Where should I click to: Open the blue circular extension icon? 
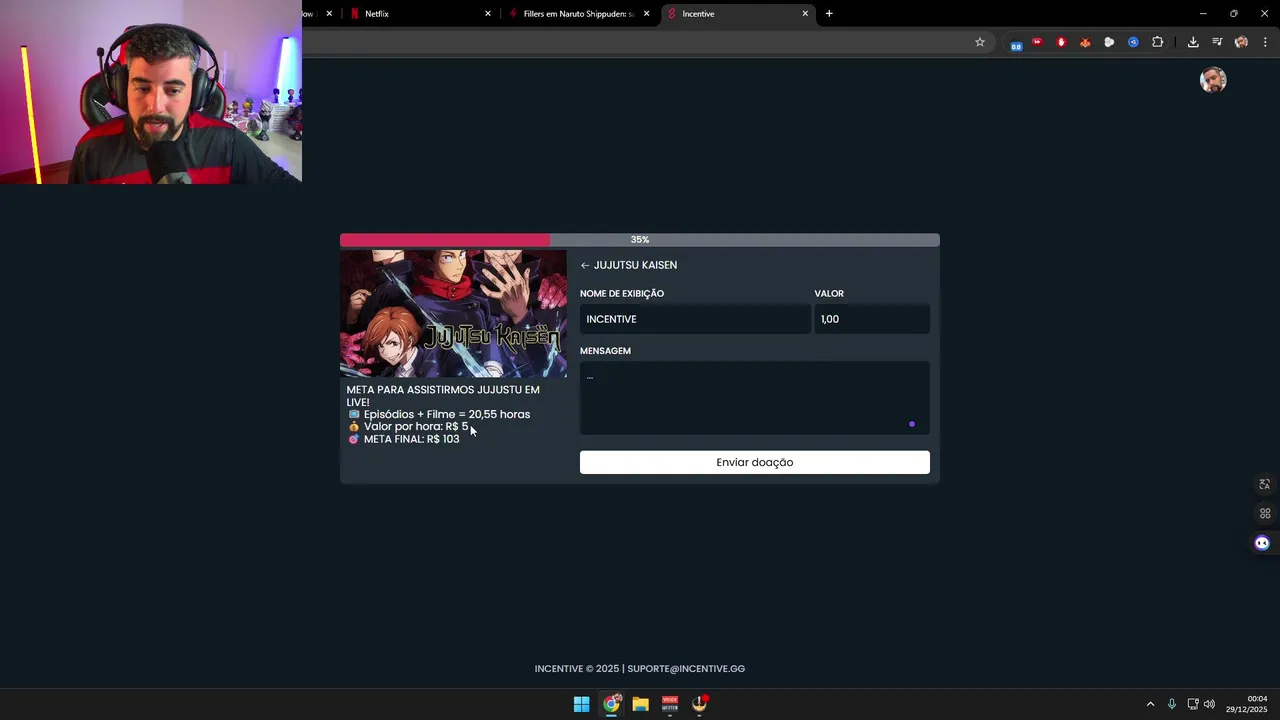1133,42
